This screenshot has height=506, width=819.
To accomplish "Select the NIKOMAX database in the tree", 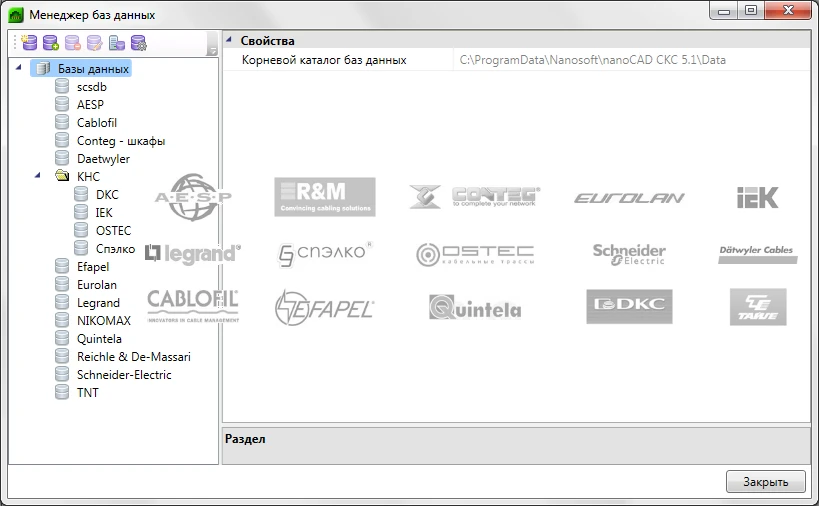I will 104,321.
